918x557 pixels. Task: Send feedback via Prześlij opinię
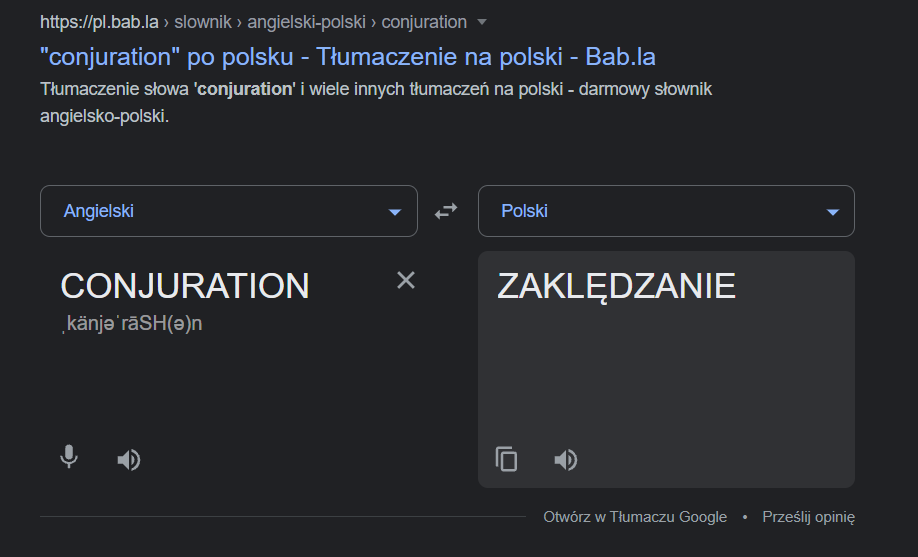point(809,517)
